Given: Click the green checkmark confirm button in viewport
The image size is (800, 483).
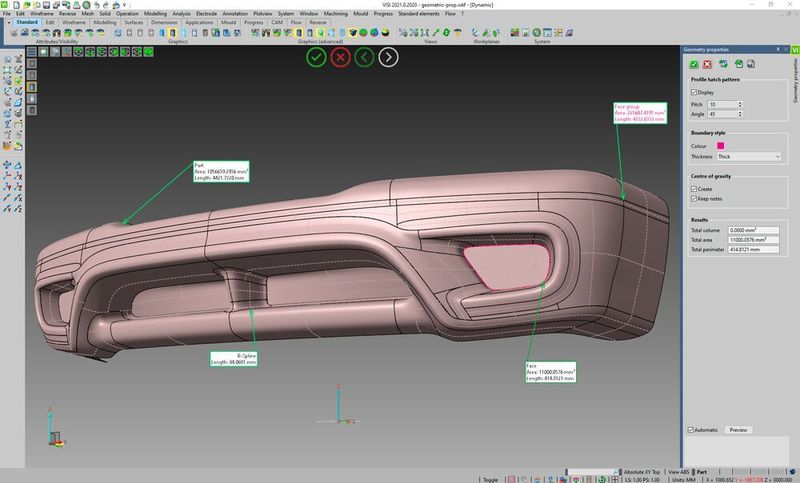Looking at the screenshot, I should coord(316,57).
